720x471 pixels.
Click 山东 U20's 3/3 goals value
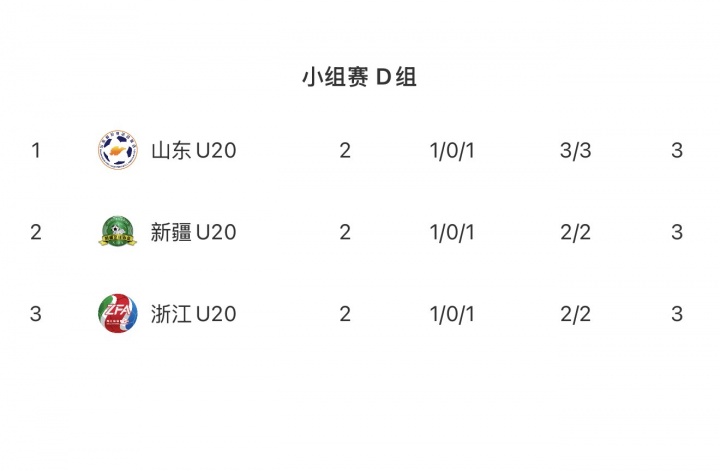[576, 151]
